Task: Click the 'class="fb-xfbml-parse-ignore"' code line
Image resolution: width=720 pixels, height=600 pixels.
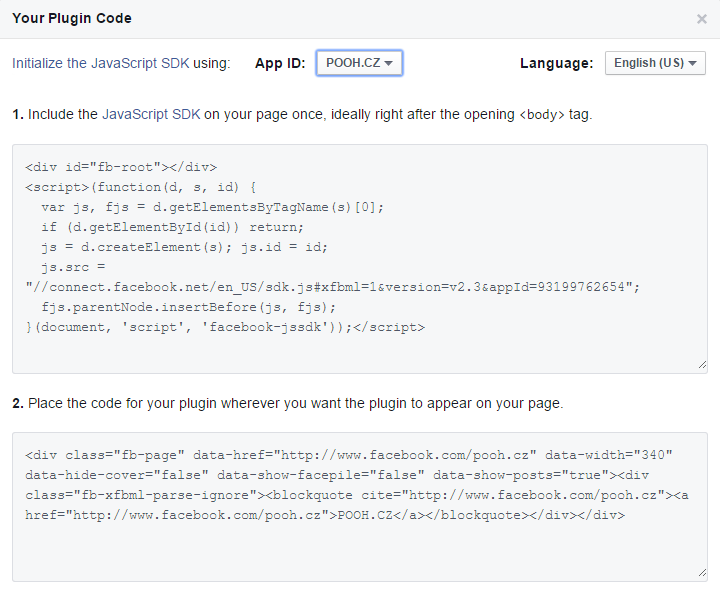Action: click(357, 495)
